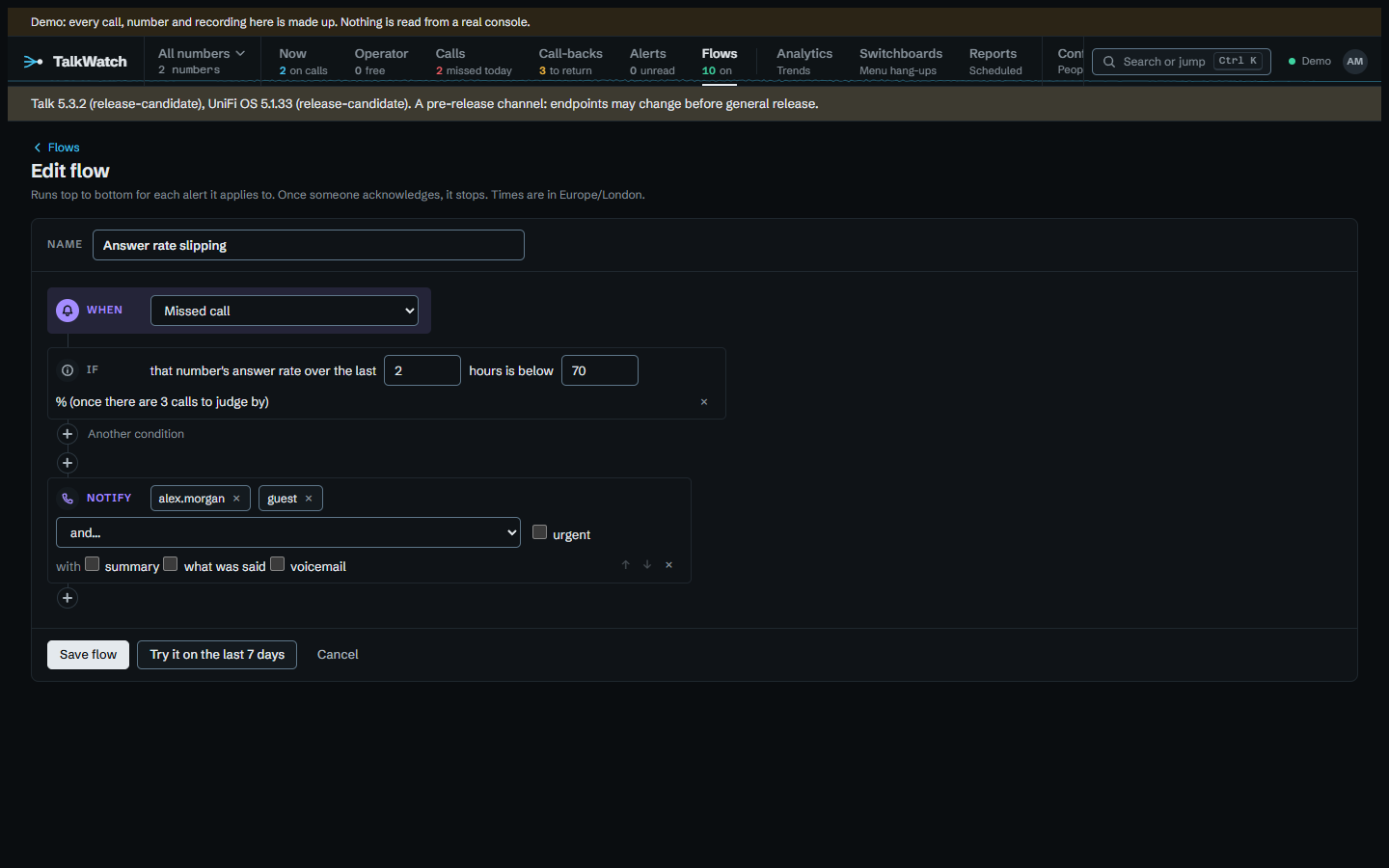Screen dimensions: 1389x868
Task: Open the WHEN Missed call dropdown
Action: tap(285, 311)
